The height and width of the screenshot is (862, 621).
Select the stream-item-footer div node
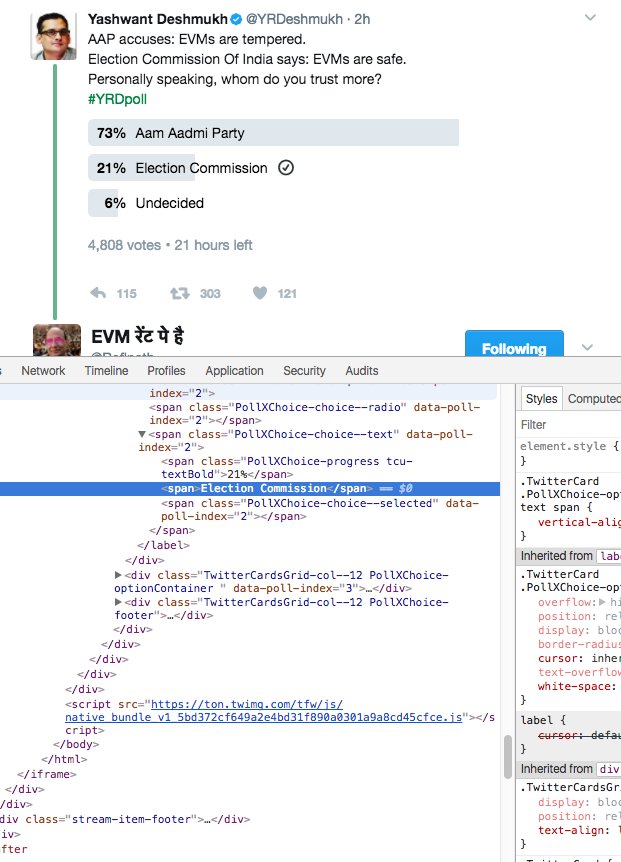[x=125, y=819]
